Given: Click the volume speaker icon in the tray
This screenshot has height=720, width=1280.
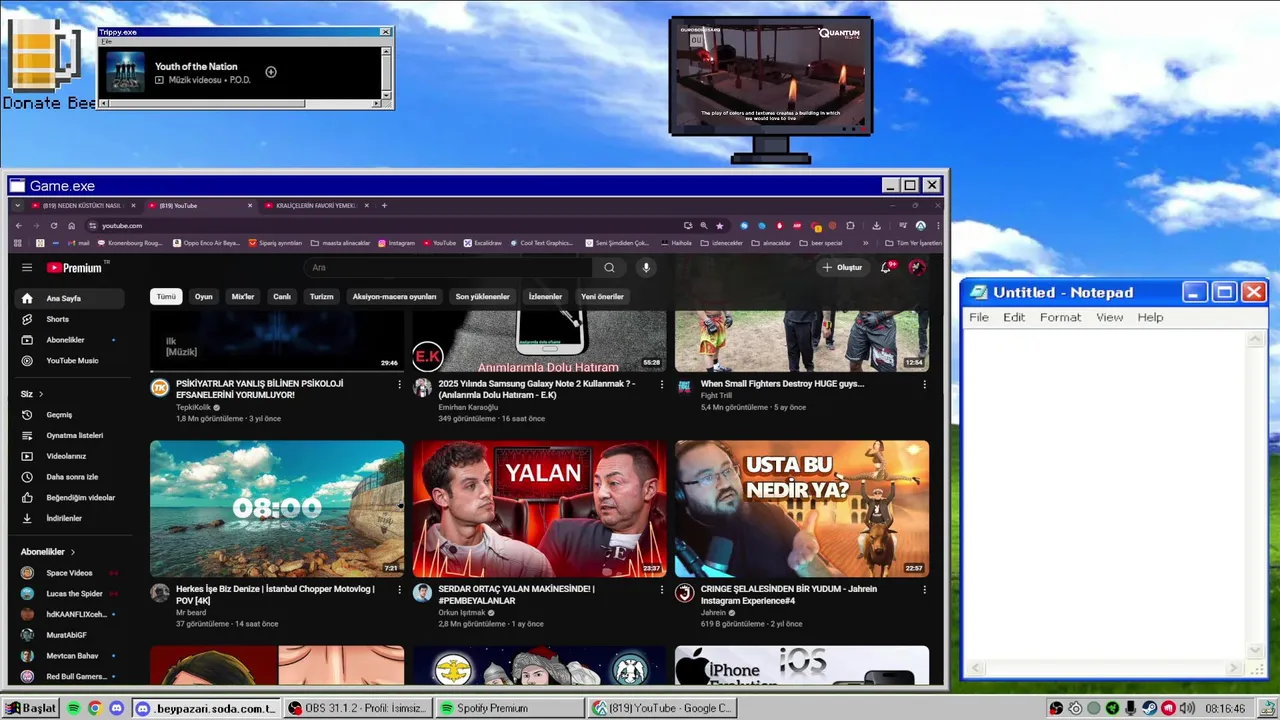Looking at the screenshot, I should click(1186, 708).
